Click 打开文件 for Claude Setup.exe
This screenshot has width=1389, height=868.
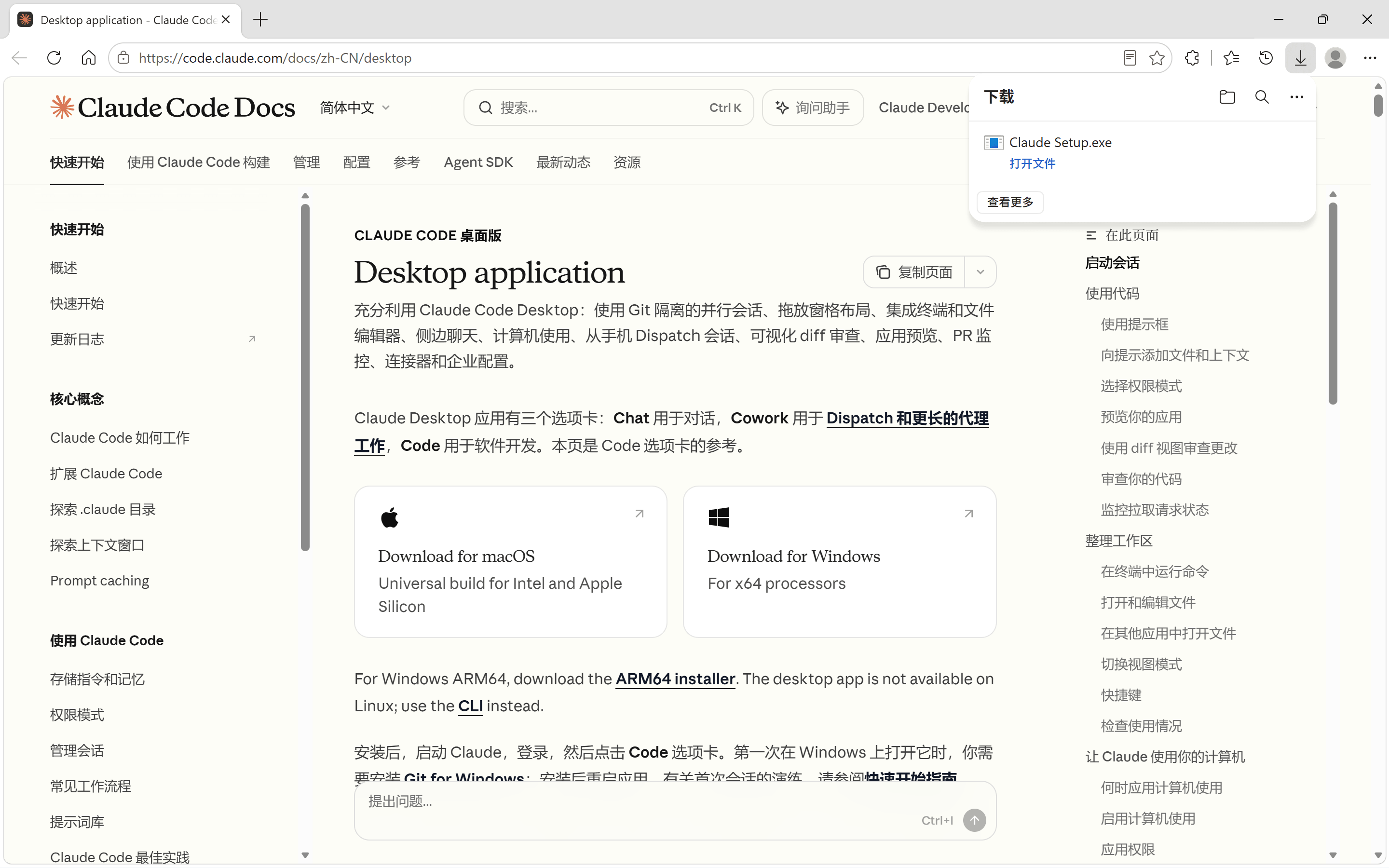[1032, 163]
